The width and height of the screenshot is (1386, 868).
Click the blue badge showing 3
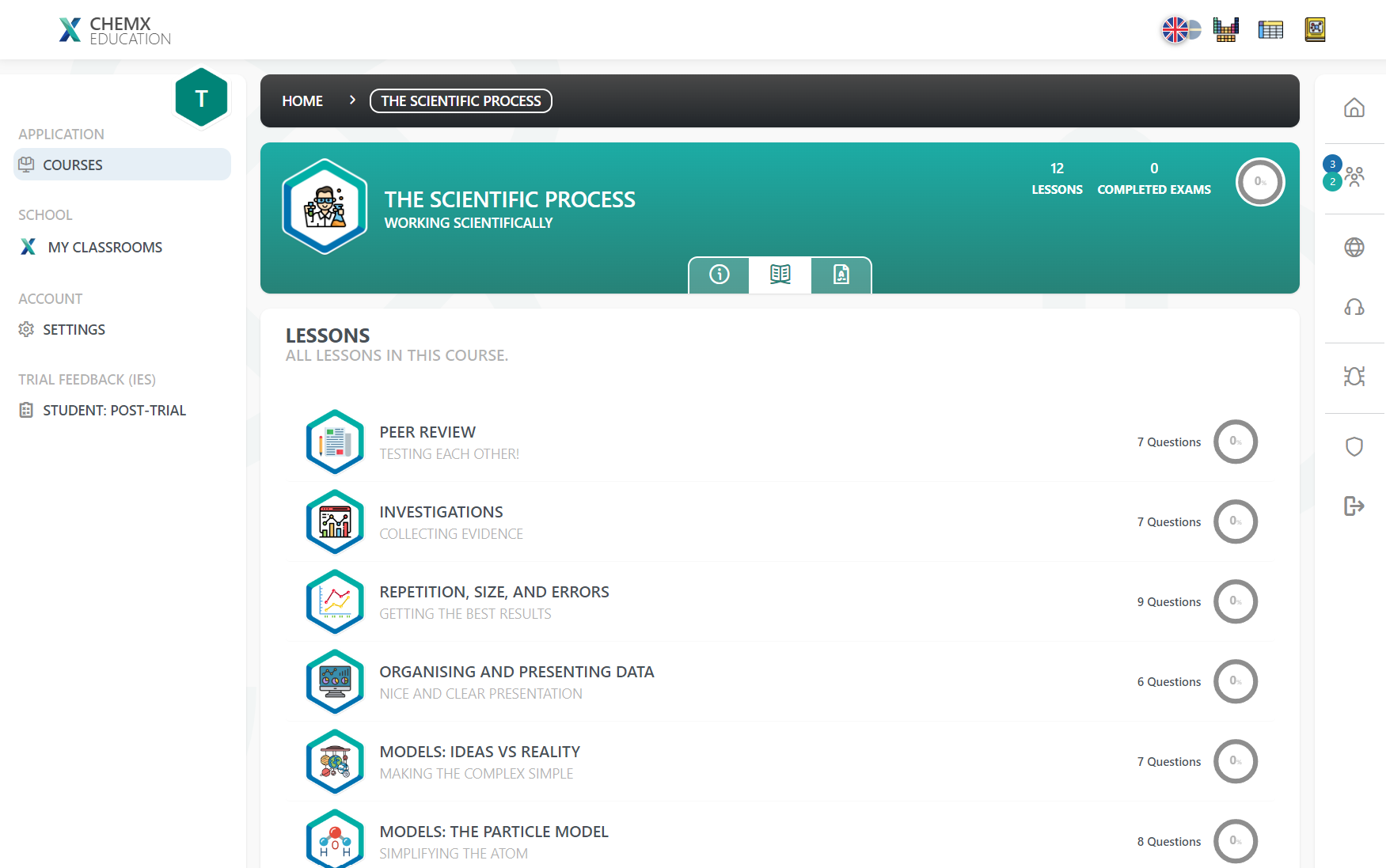point(1332,165)
